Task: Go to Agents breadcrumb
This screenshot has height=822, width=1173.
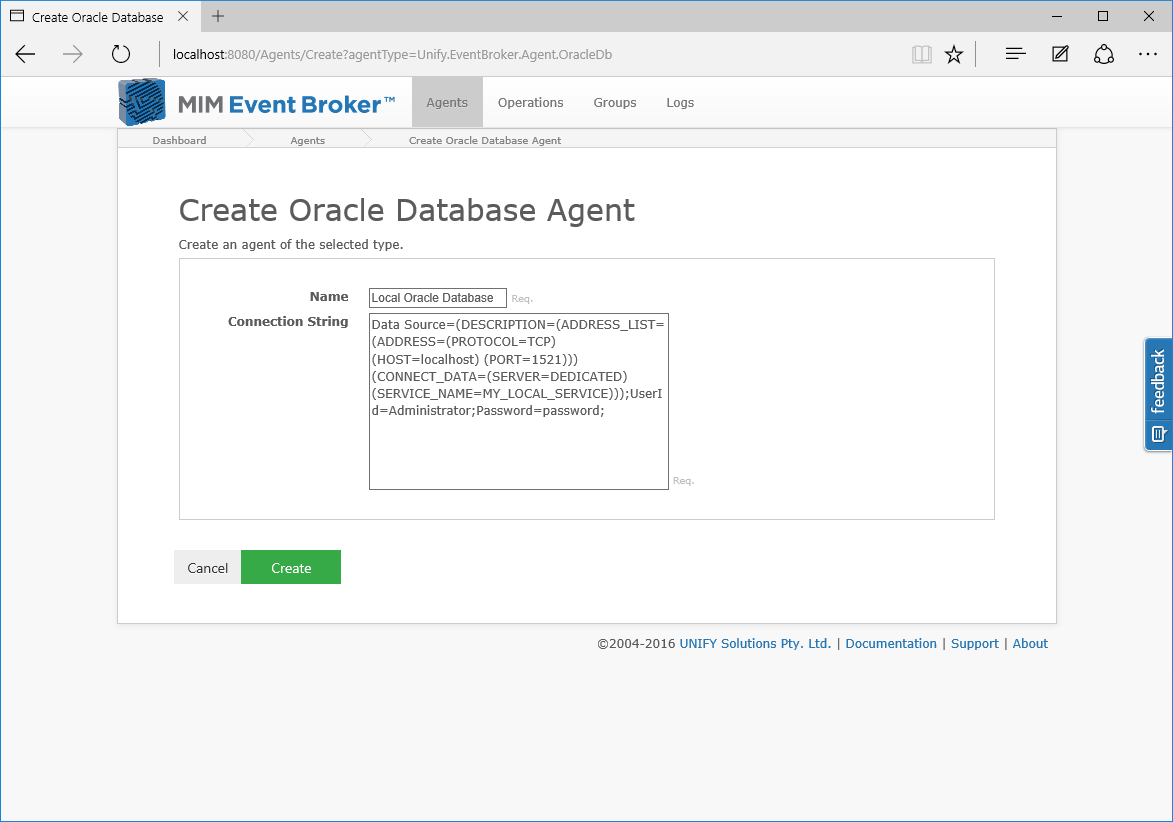Action: (x=307, y=140)
